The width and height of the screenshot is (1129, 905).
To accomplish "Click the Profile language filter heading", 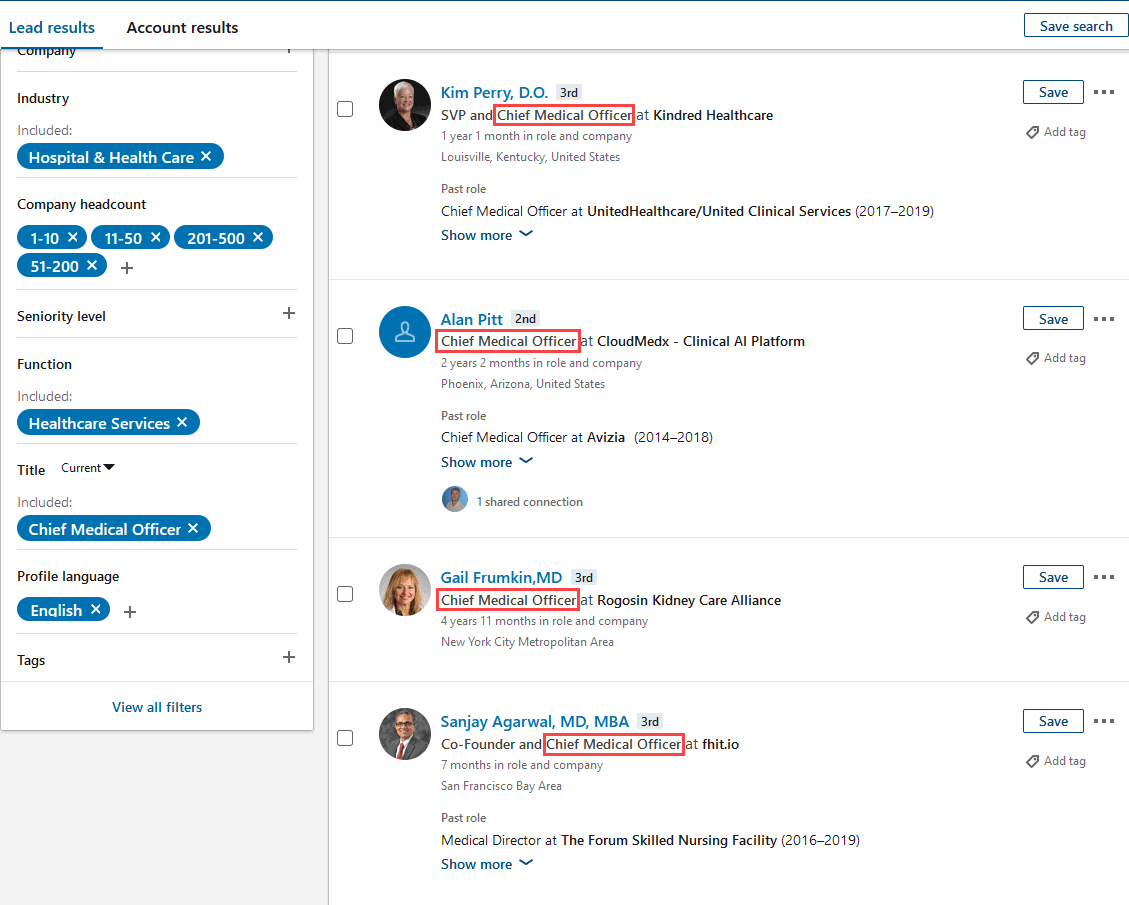I will click(68, 576).
